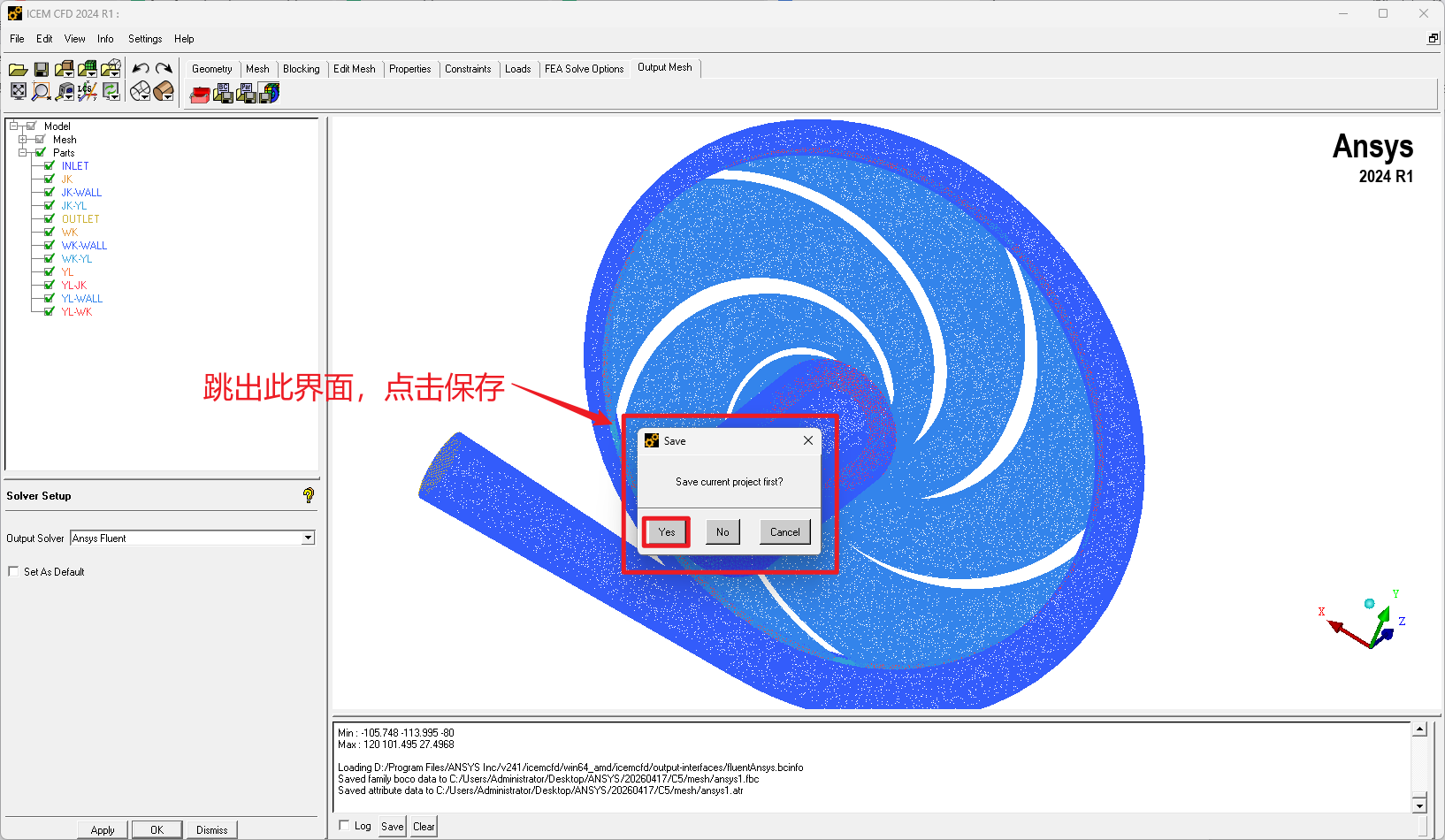This screenshot has width=1445, height=840.
Task: Click the Boundary Conditions BC icon
Action: [223, 93]
